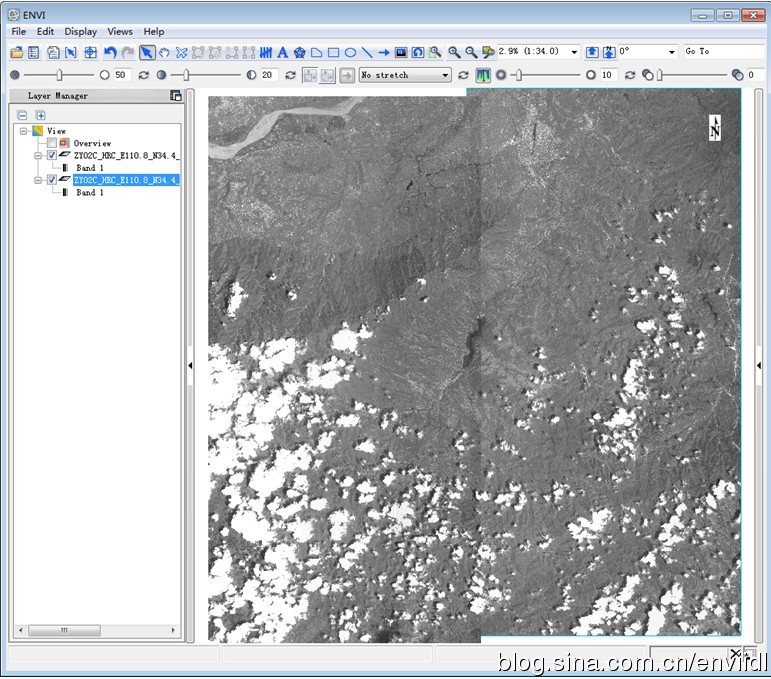Select the Rectangle annotation tool

(333, 52)
